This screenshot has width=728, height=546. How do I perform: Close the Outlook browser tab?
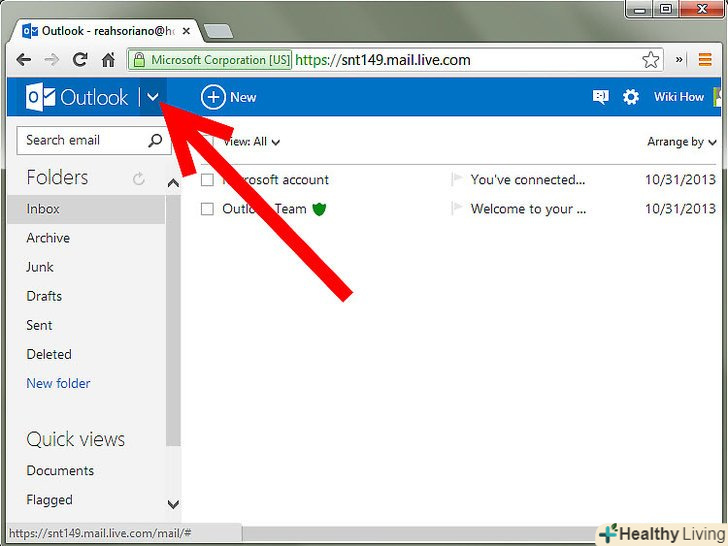click(x=186, y=31)
